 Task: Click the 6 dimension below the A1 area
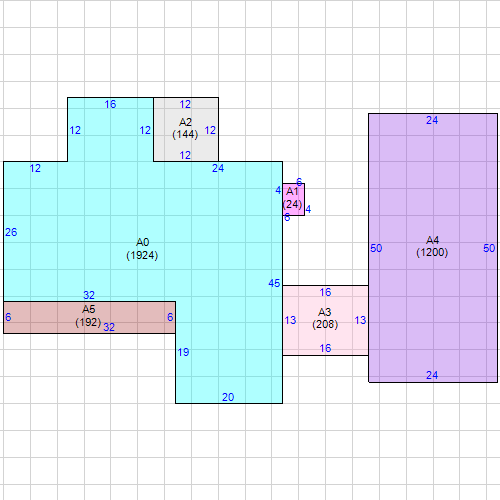pyautogui.click(x=287, y=218)
